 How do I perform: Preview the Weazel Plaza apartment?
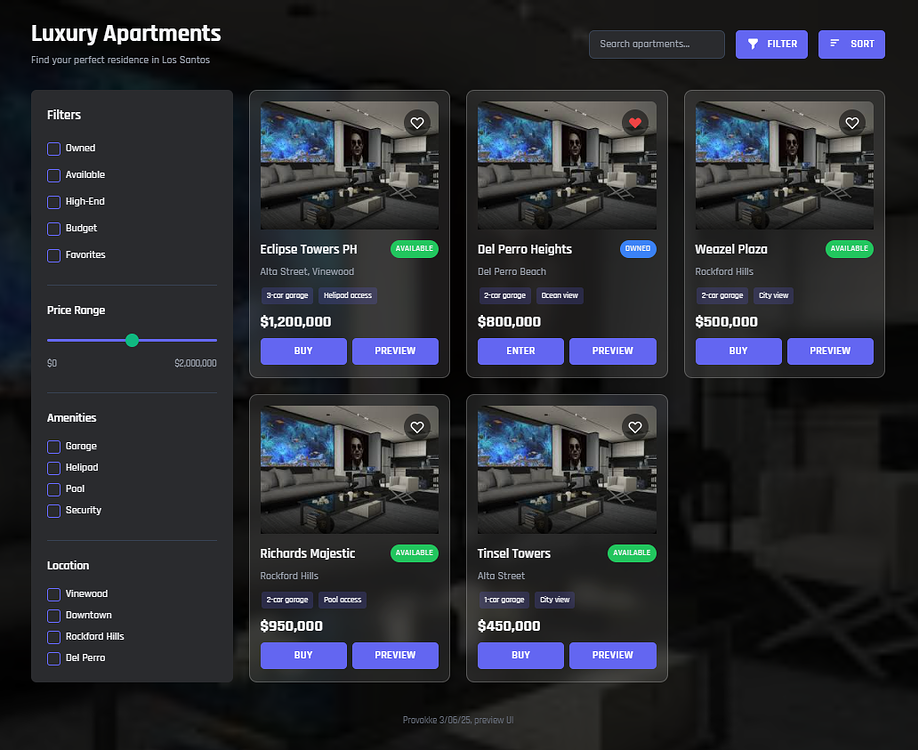(830, 351)
